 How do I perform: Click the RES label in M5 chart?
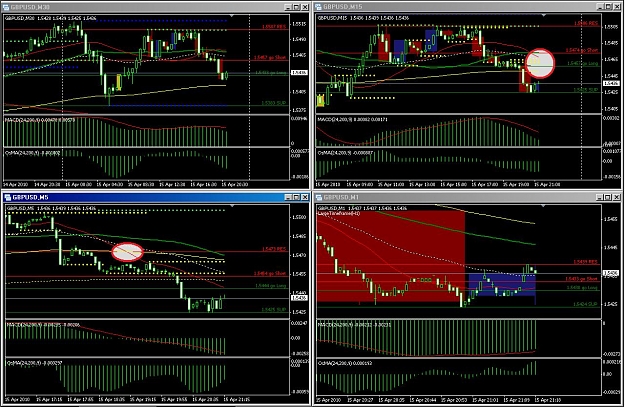point(274,249)
